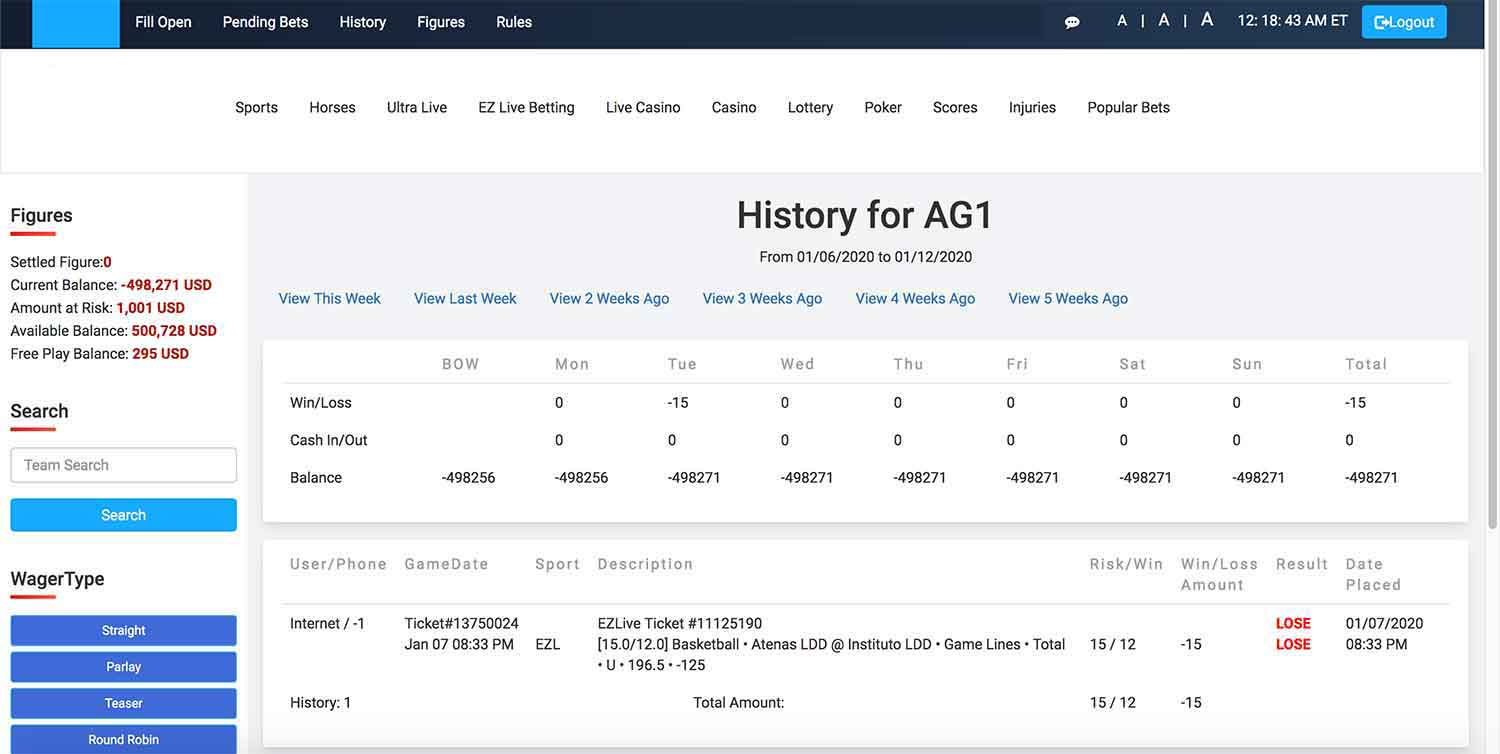
Task: Filter wagers by Parlay type
Action: tap(123, 666)
